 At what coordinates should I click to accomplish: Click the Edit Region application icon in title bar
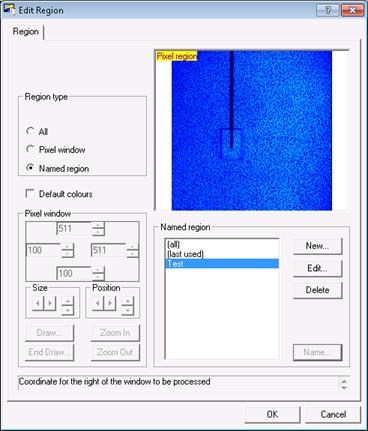(x=9, y=10)
